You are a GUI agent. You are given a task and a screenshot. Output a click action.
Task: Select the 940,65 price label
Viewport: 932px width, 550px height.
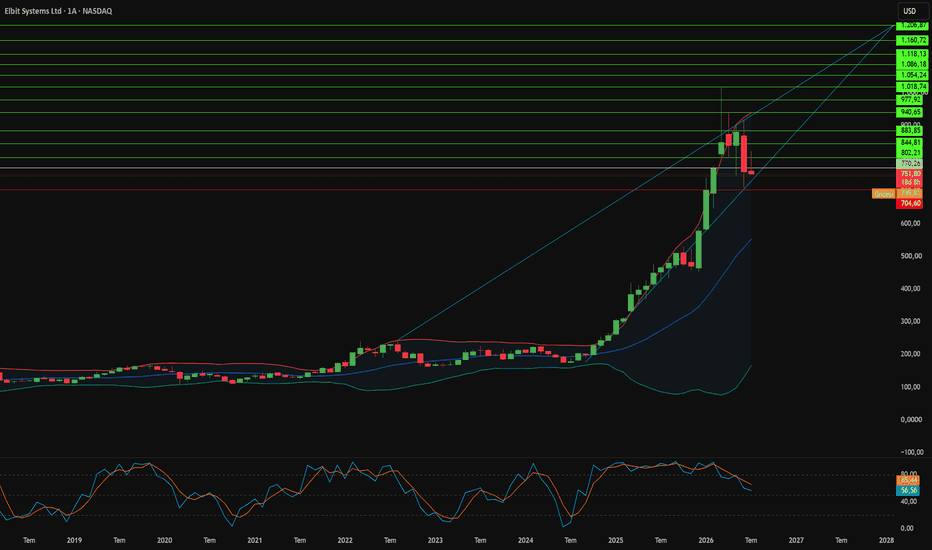(x=909, y=112)
